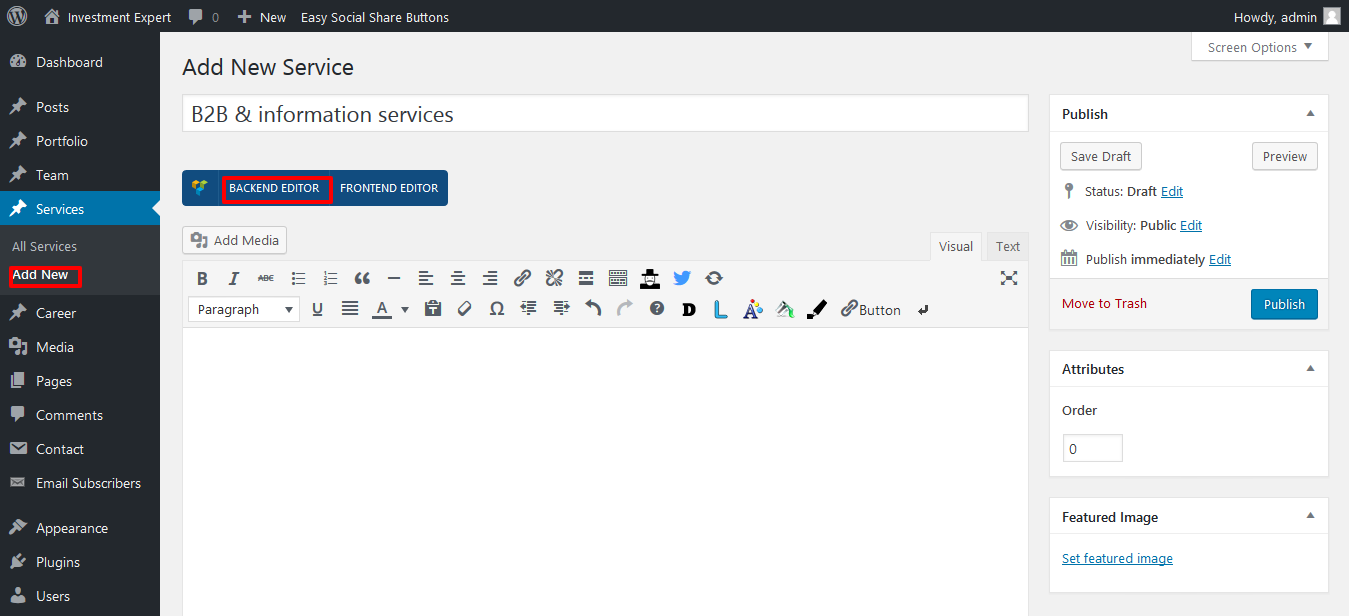Expand the Screen Options panel
1349x616 pixels.
1259,47
